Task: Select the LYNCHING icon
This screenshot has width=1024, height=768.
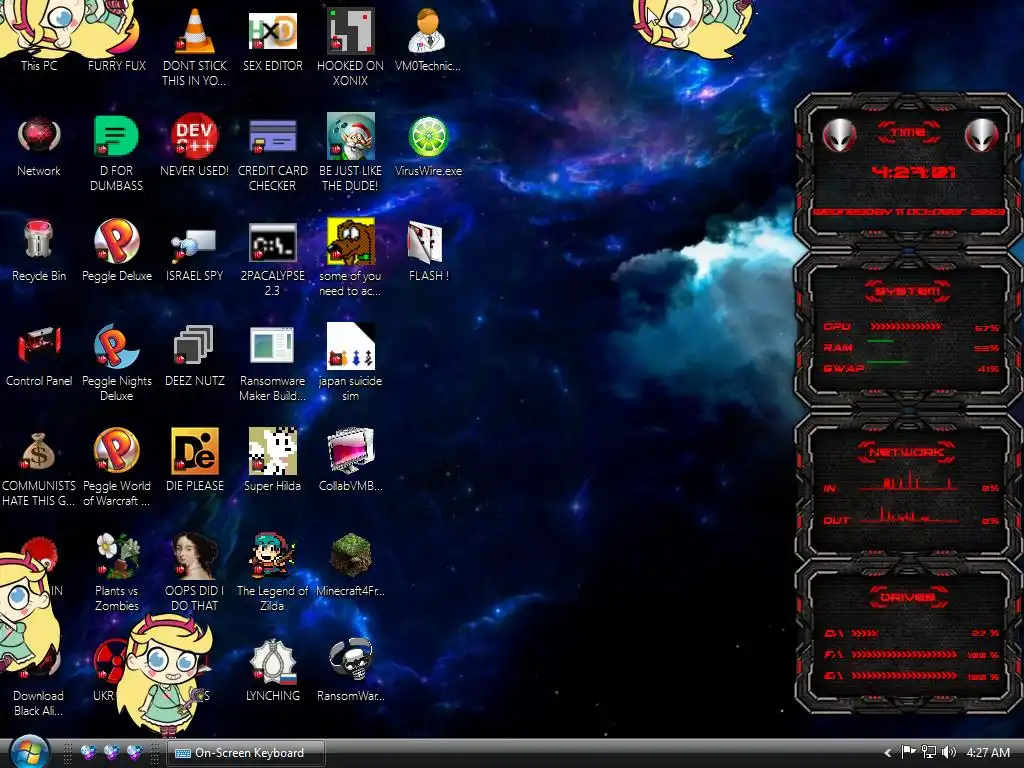Action: pyautogui.click(x=272, y=662)
